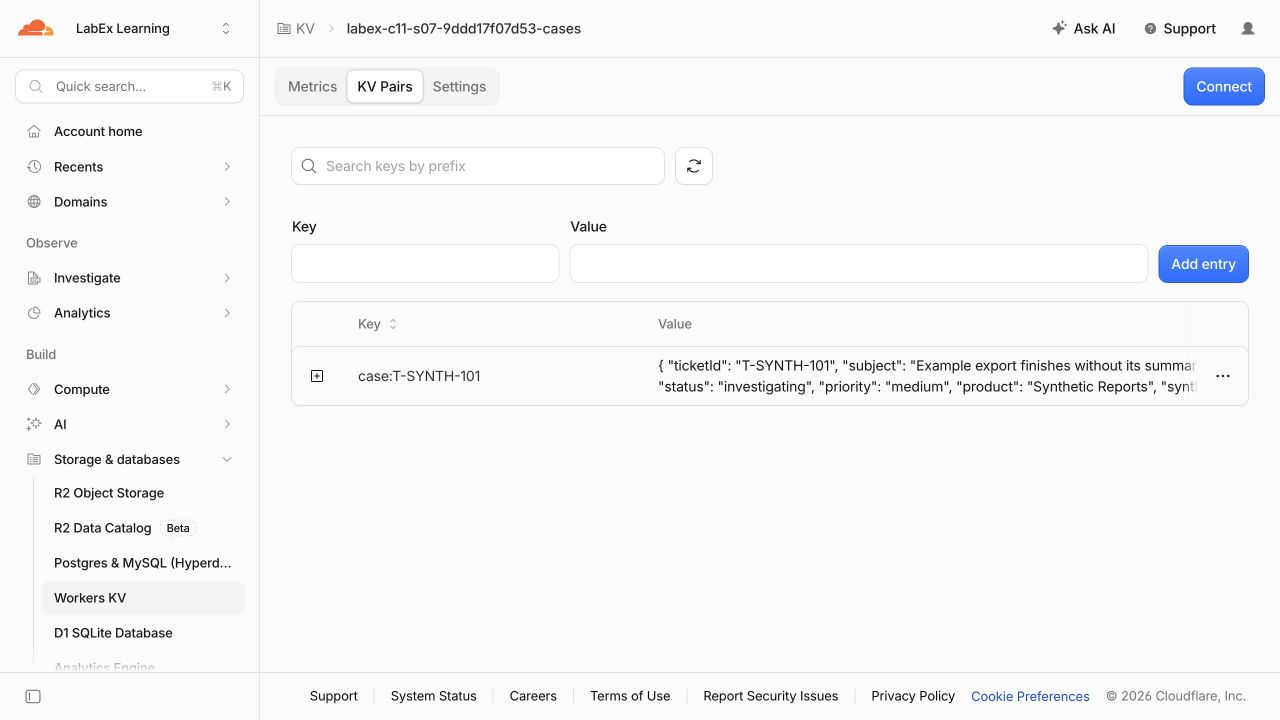Focus the Search keys by prefix field

478,166
